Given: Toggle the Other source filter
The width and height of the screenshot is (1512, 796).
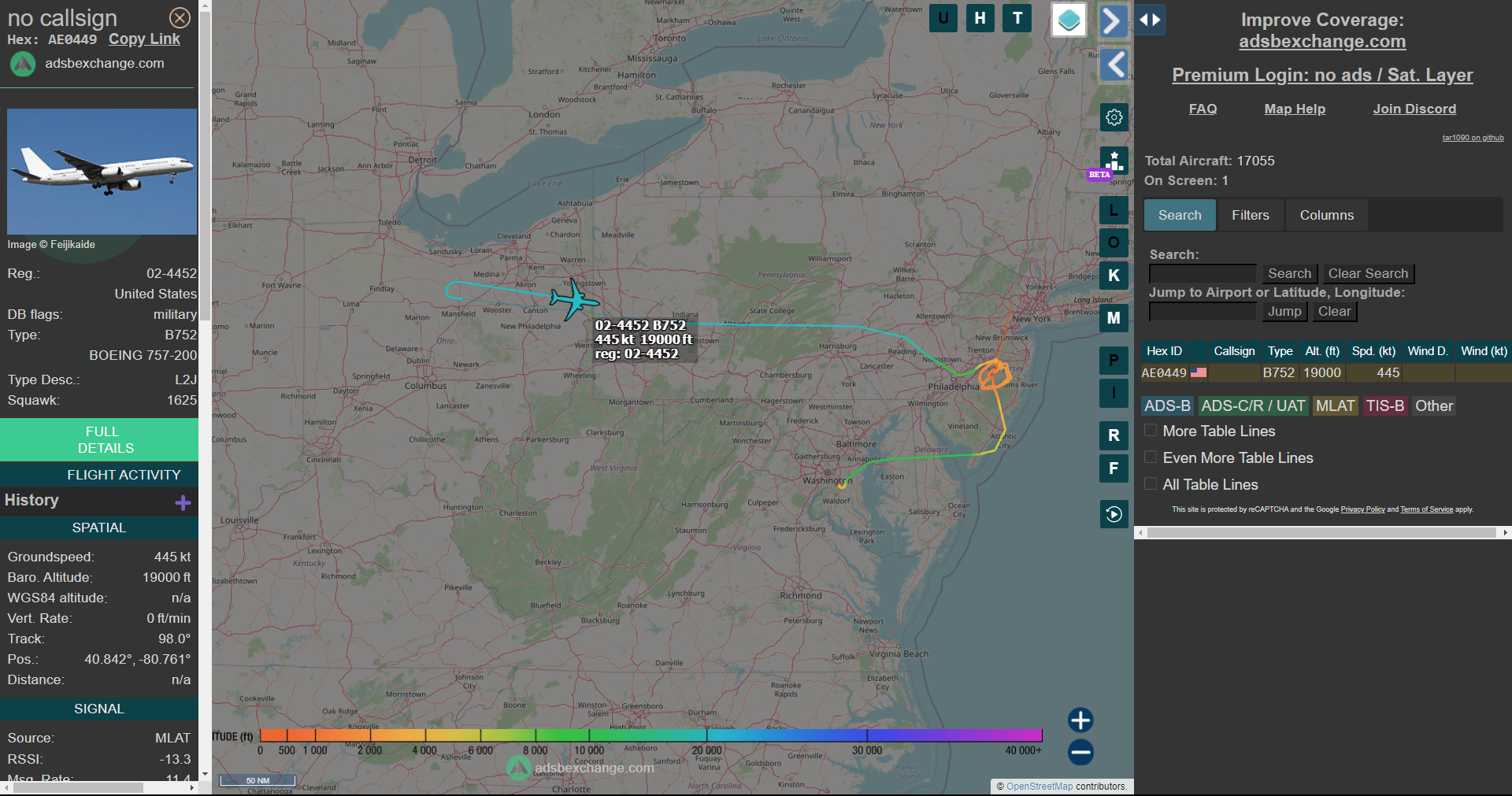Looking at the screenshot, I should click(x=1434, y=406).
